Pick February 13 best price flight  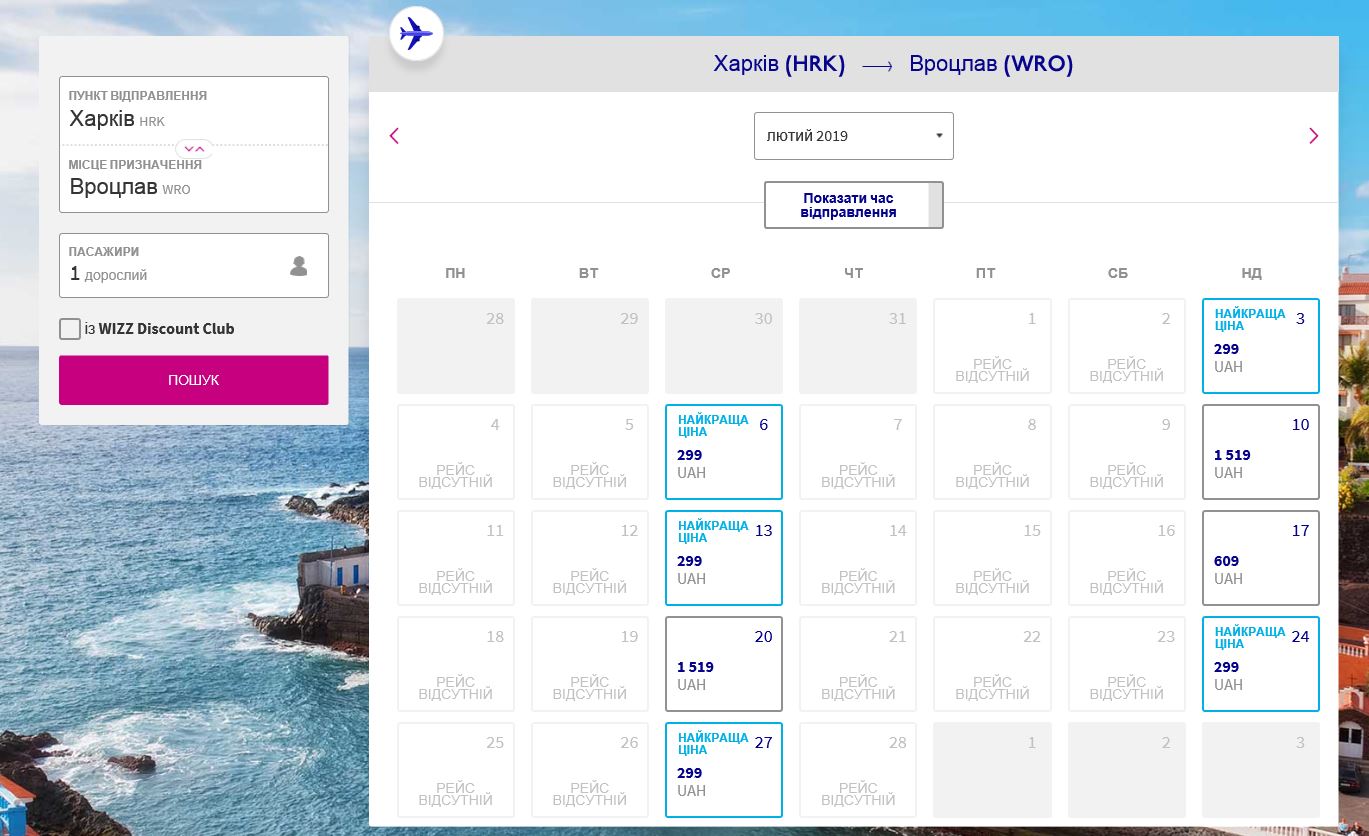point(723,558)
